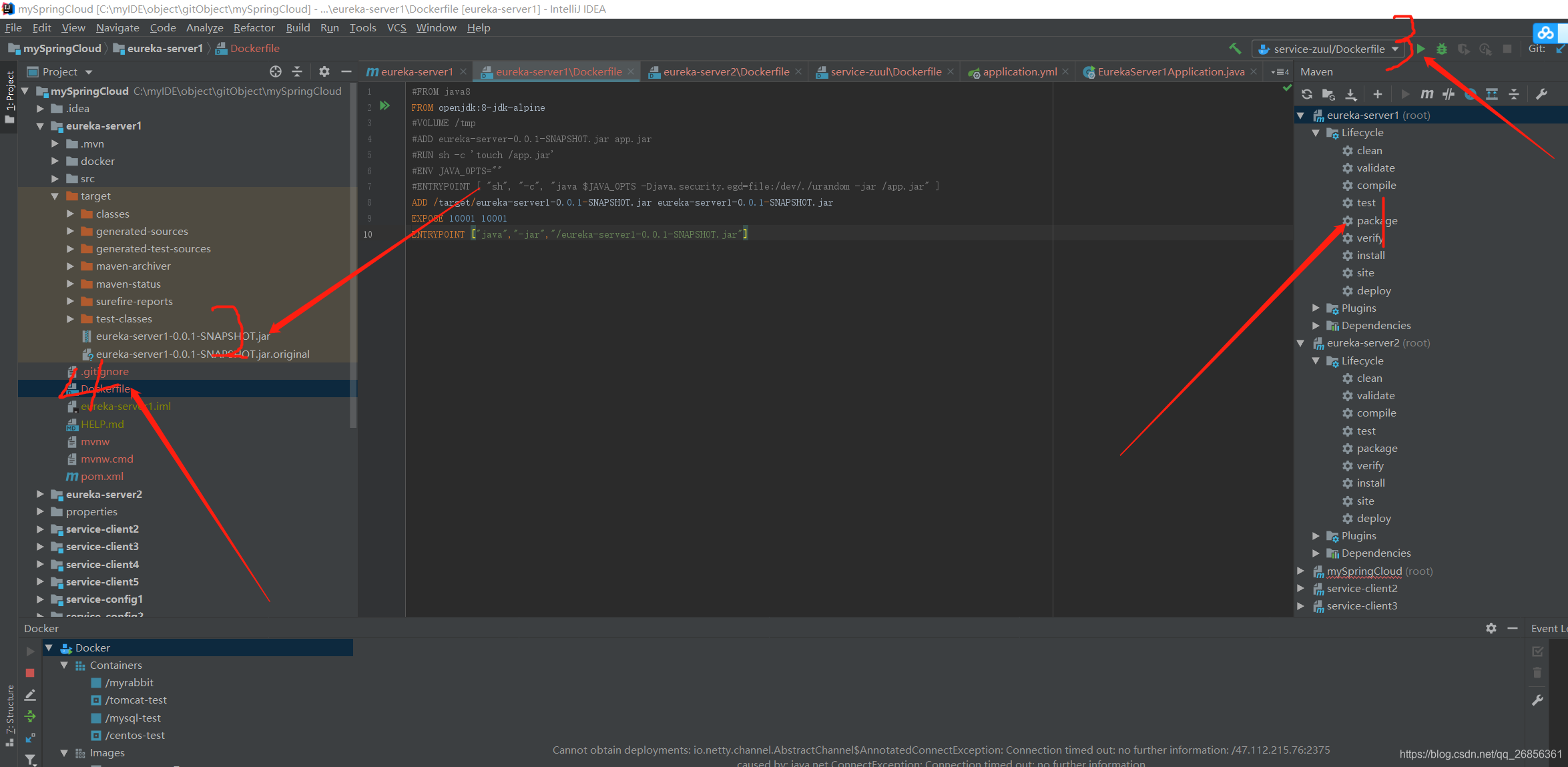
Task: Switch to application.yml tab
Action: (x=1019, y=71)
